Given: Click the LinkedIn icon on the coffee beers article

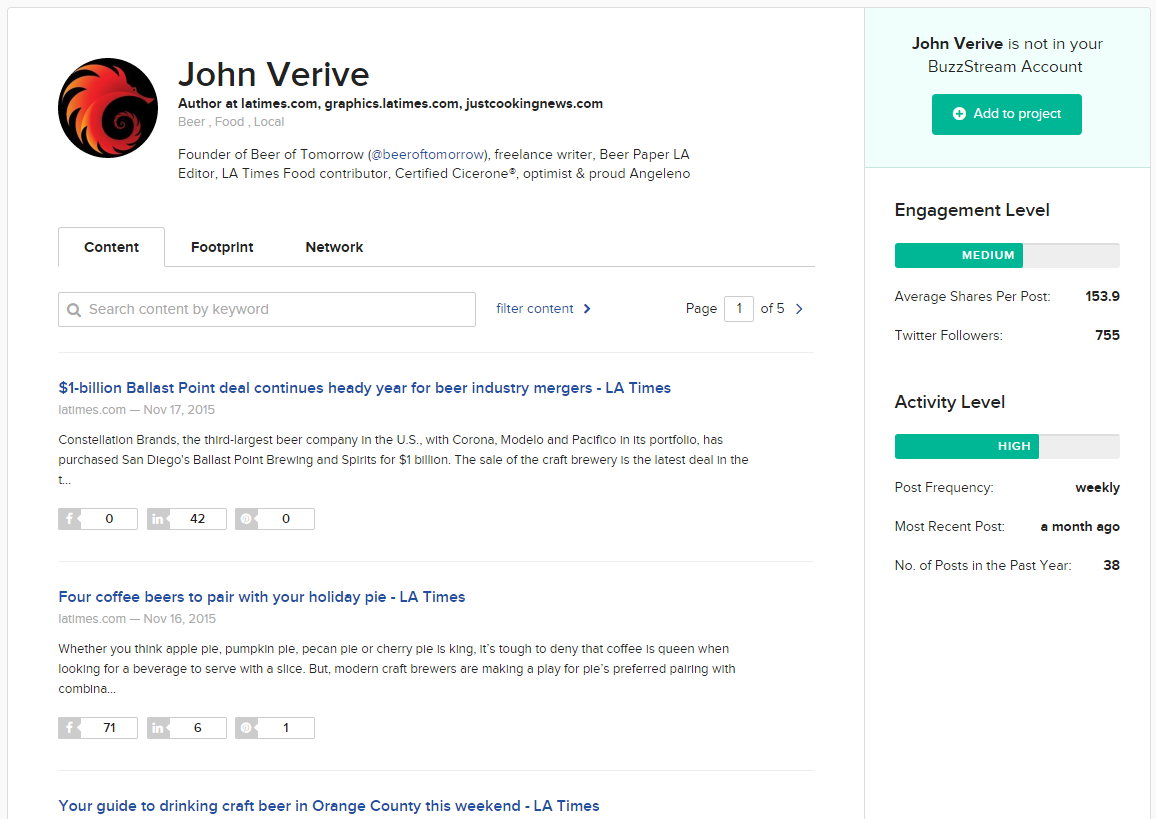Looking at the screenshot, I should [x=157, y=727].
